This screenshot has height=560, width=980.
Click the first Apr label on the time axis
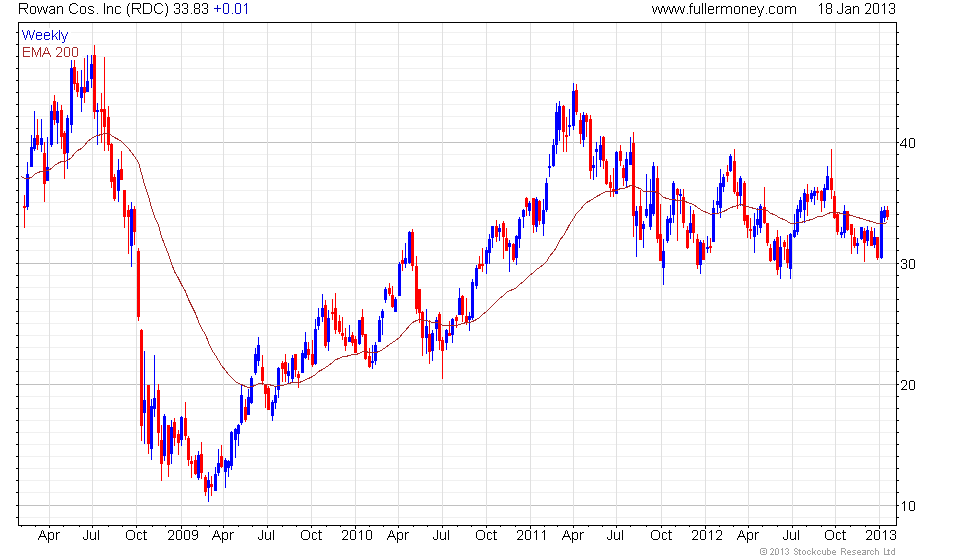pyautogui.click(x=49, y=536)
